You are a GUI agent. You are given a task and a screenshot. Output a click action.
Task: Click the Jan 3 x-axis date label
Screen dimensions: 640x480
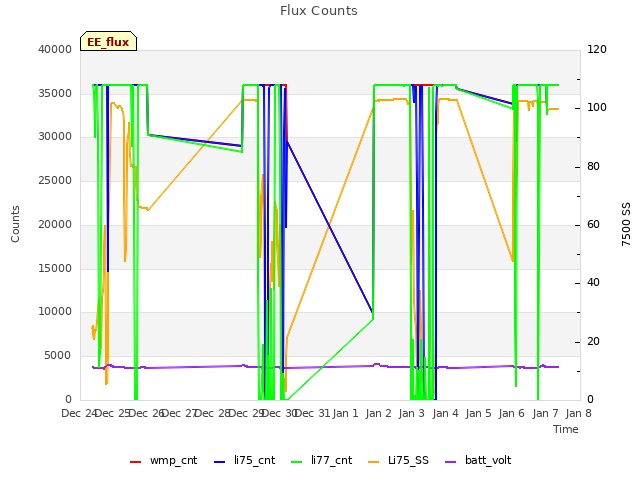click(x=411, y=413)
